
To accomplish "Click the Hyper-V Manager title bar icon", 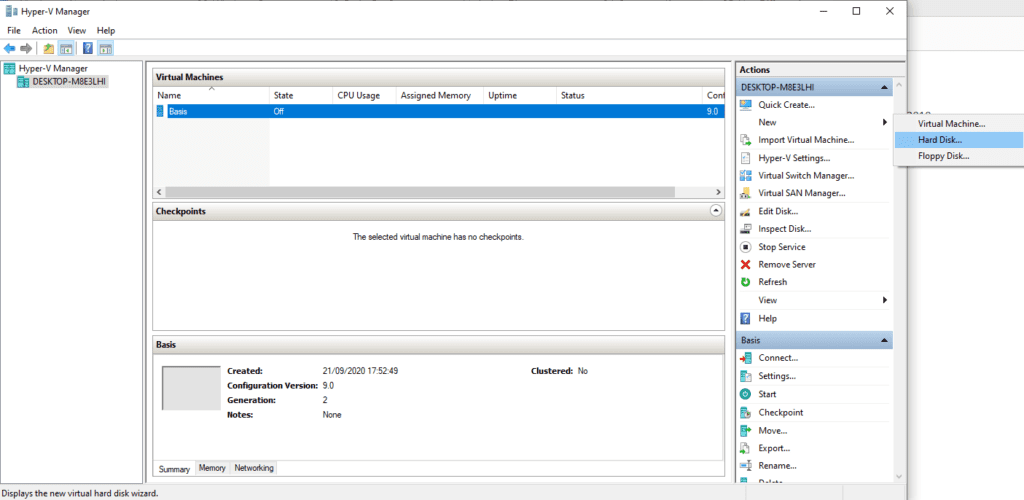I will coord(12,11).
